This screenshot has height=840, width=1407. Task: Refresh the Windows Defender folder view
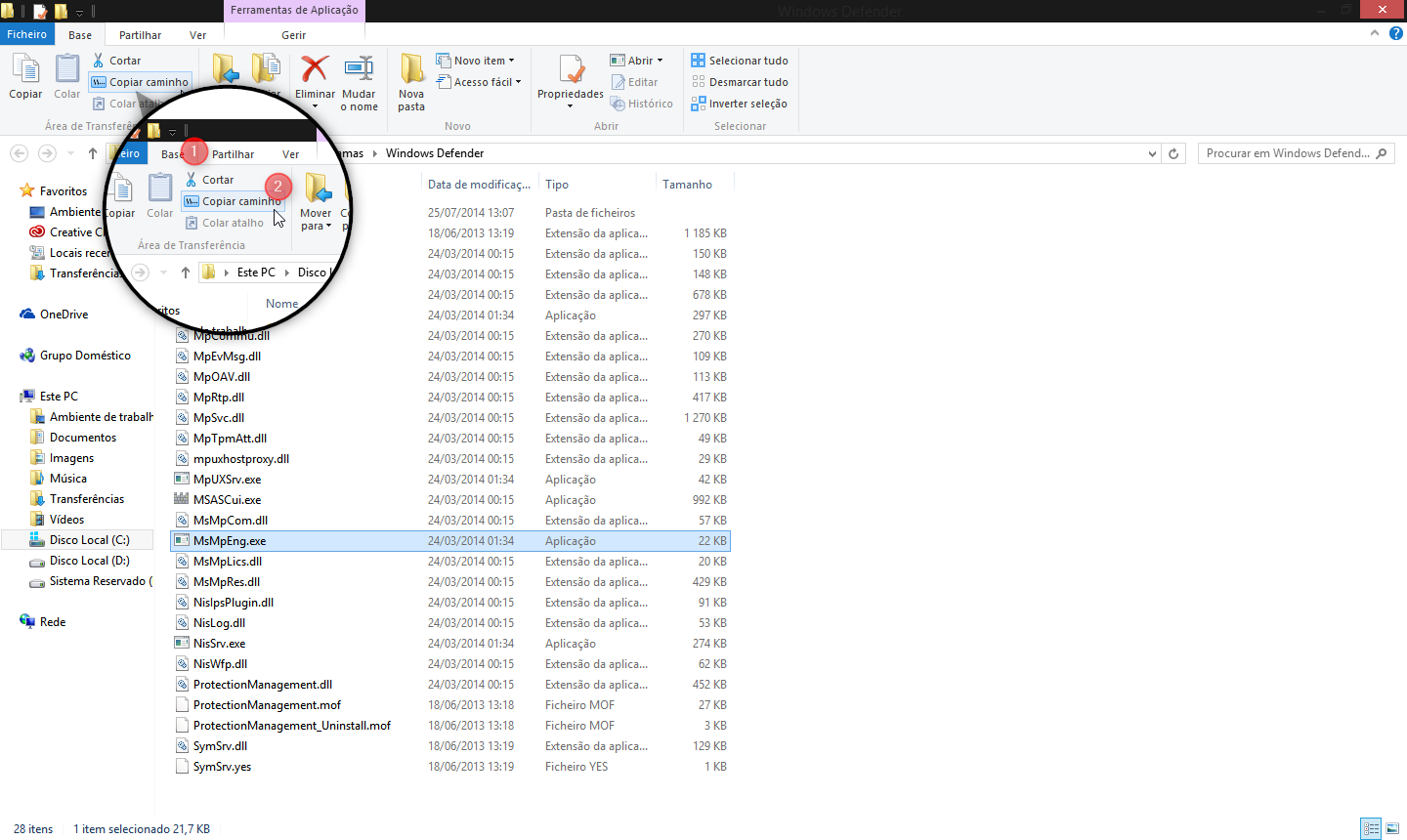(1173, 153)
